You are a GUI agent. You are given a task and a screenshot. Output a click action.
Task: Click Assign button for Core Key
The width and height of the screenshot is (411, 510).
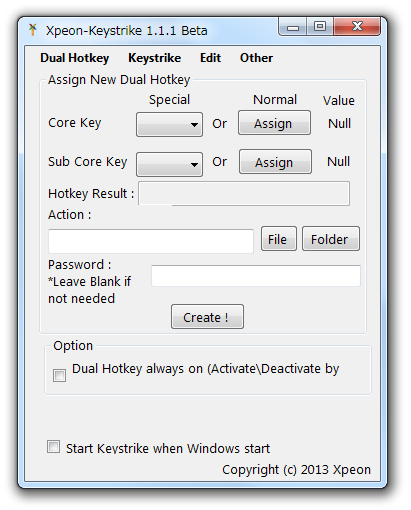tap(274, 123)
